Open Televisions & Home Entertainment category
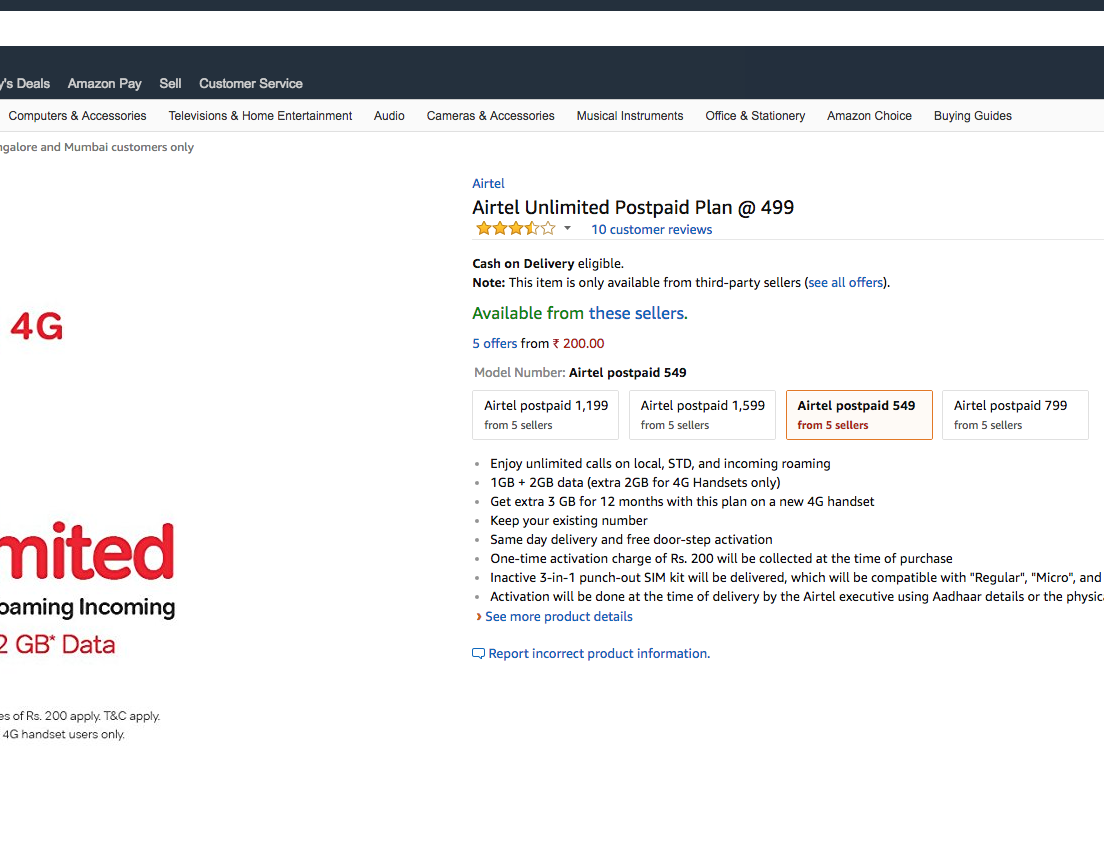Viewport: 1104px width, 859px height. coord(260,116)
